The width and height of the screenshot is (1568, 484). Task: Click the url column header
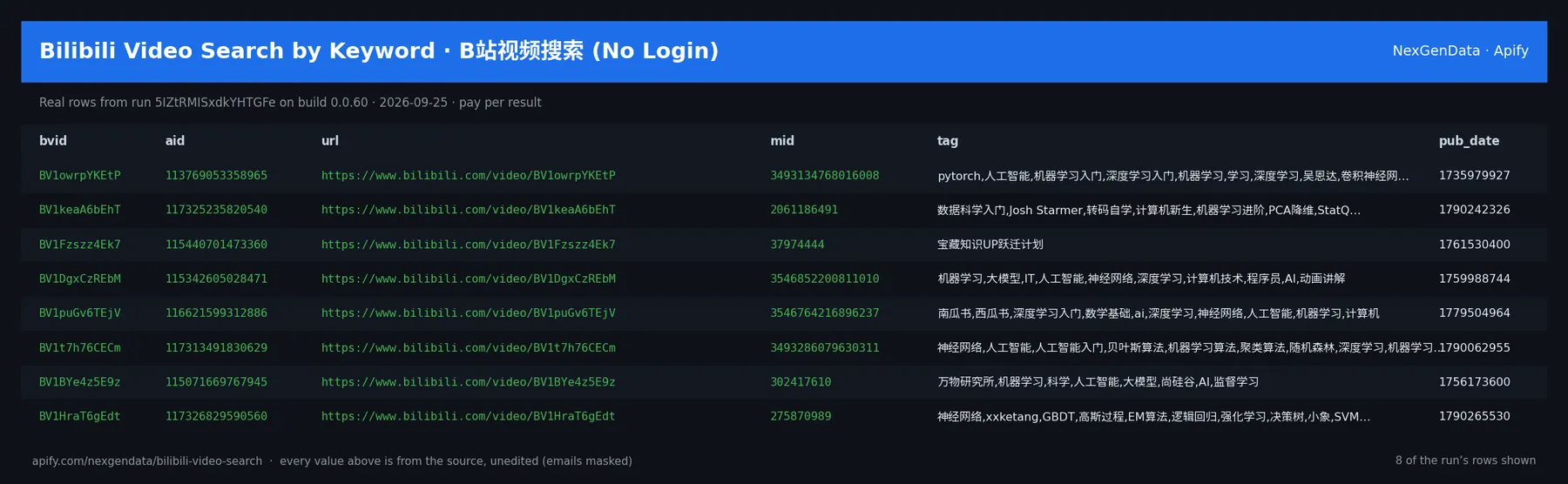[329, 140]
